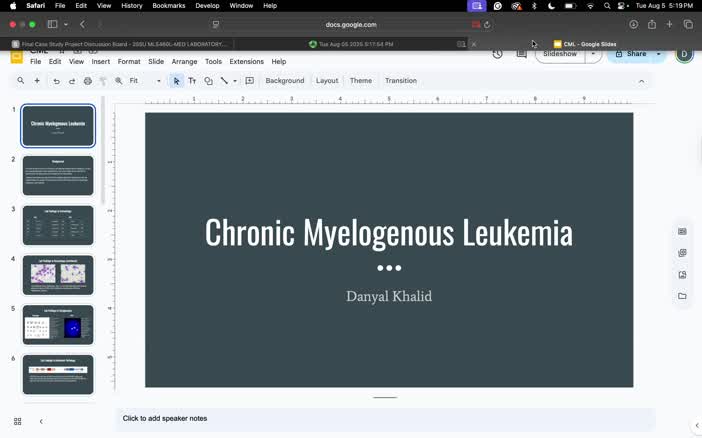Click the Danyal Khalid subtitle text
This screenshot has width=702, height=438.
click(389, 296)
